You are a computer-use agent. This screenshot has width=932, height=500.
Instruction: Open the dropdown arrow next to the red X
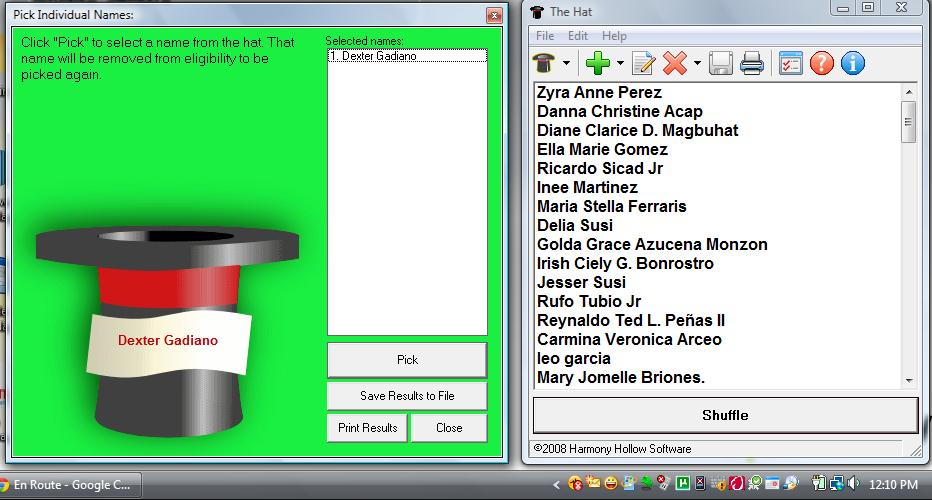click(x=697, y=63)
